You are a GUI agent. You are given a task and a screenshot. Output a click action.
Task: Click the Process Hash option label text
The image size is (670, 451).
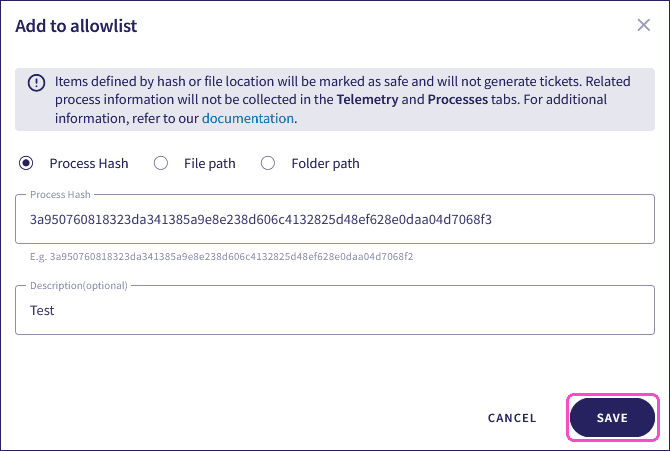tap(89, 163)
